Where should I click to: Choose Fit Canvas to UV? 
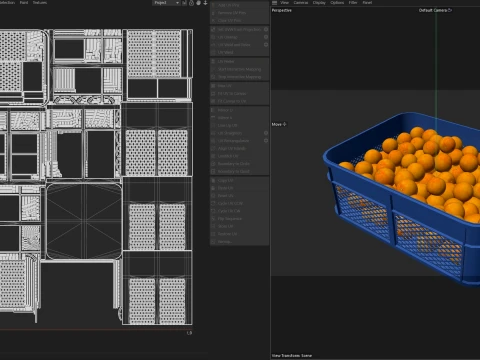click(232, 101)
